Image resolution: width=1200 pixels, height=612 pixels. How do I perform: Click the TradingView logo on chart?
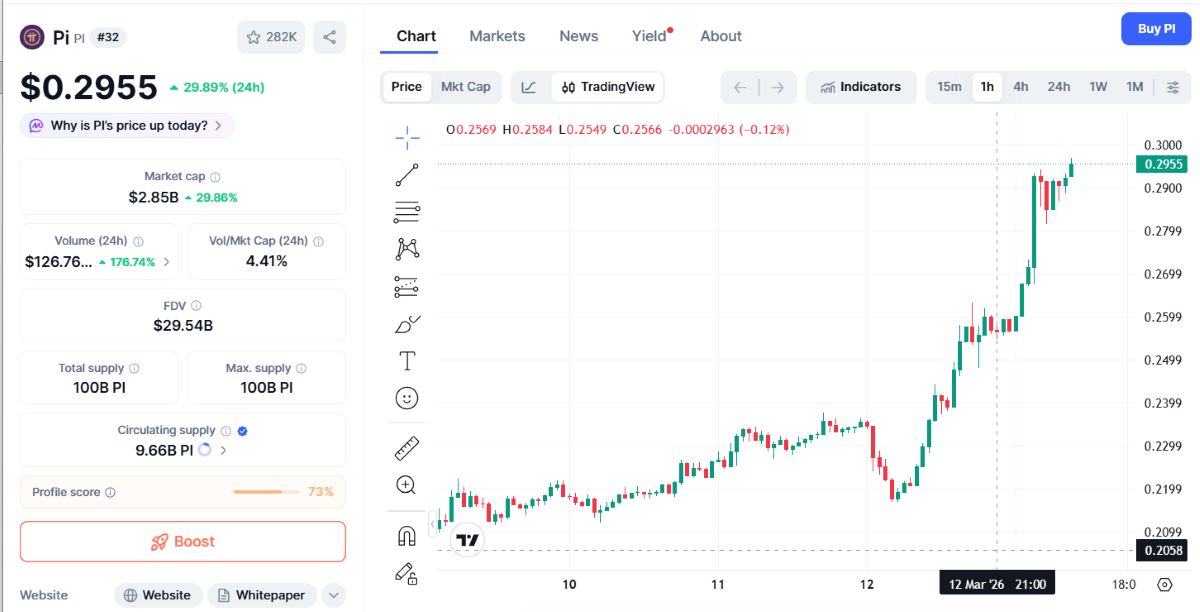(467, 540)
